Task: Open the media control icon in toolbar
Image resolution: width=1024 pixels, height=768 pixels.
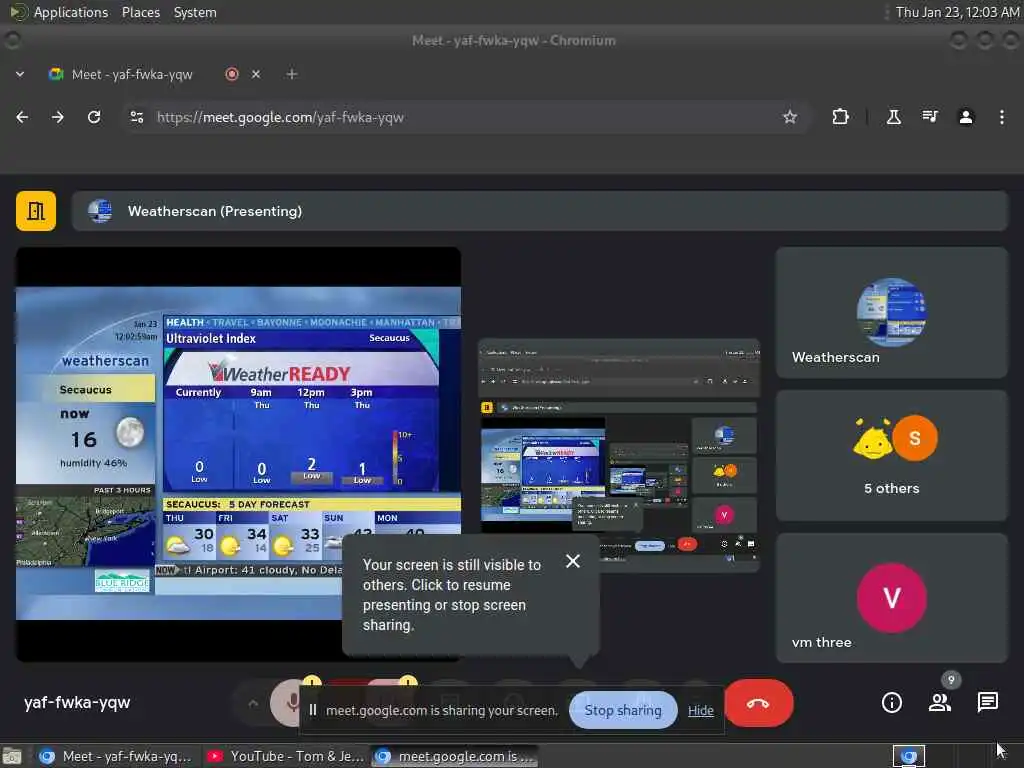Action: coord(929,117)
